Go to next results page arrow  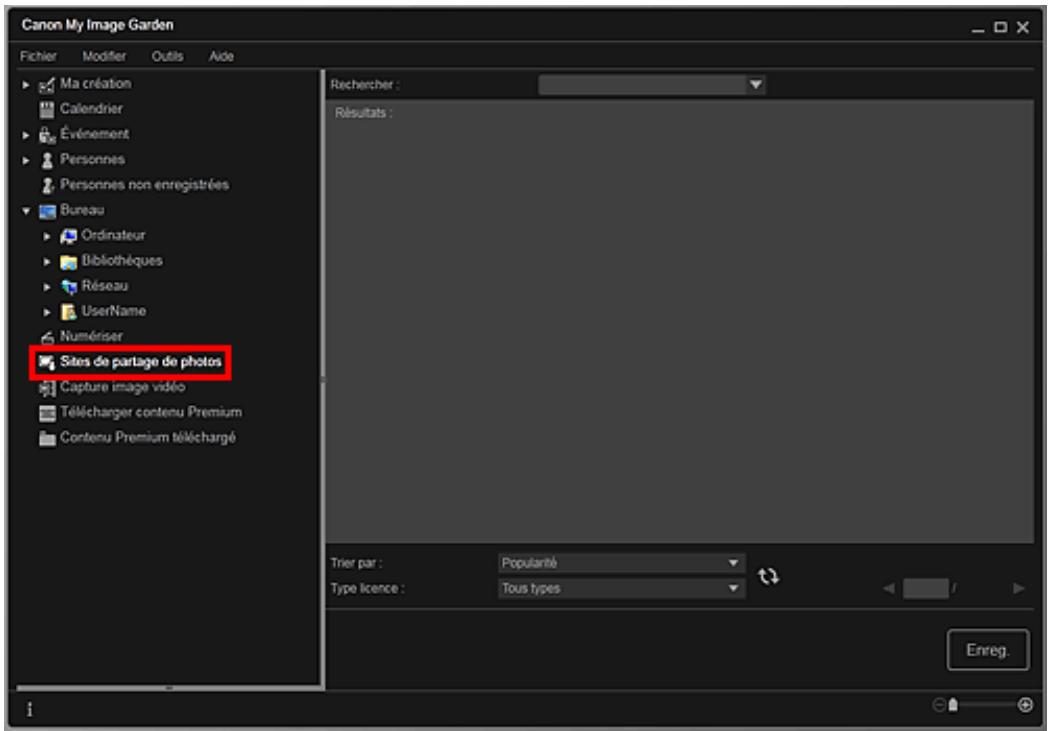tap(1018, 589)
